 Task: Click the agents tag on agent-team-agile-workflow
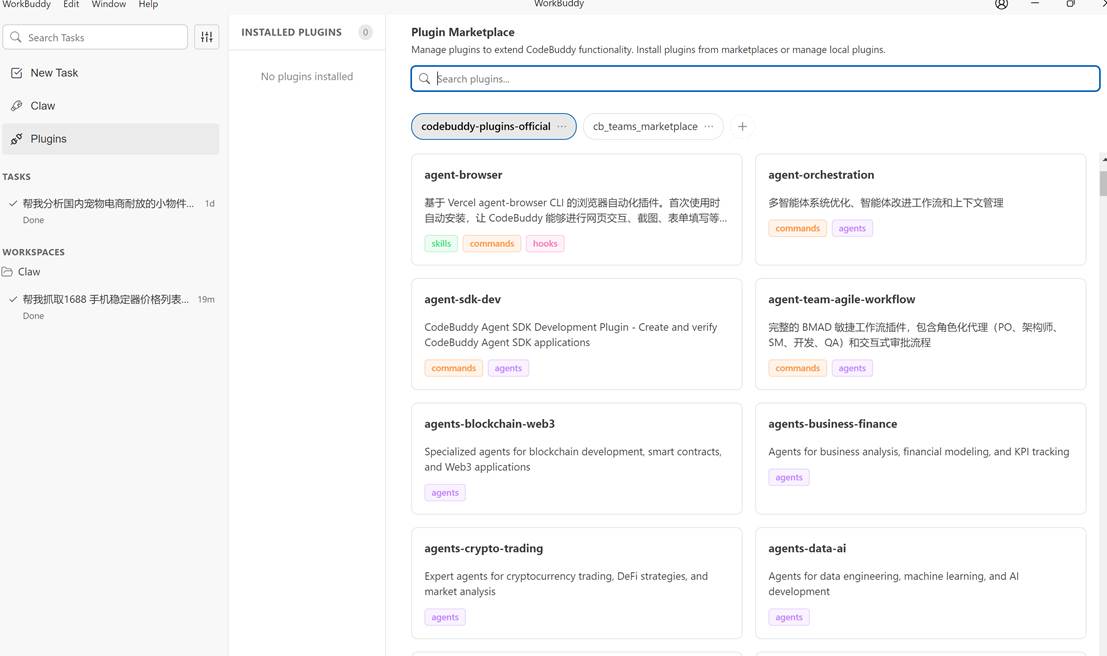pyautogui.click(x=852, y=368)
